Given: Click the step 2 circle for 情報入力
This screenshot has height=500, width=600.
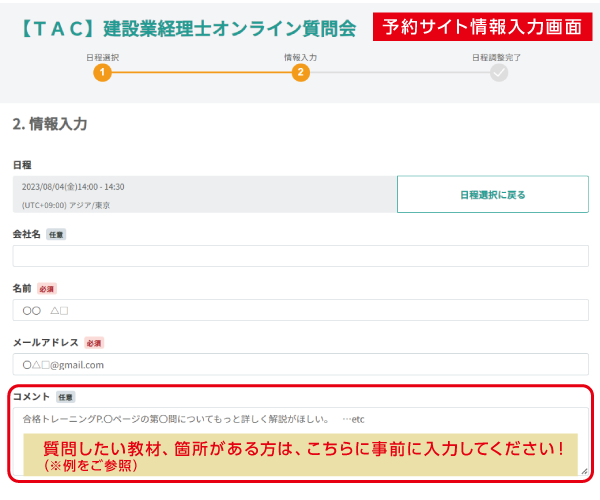Looking at the screenshot, I should [301, 72].
